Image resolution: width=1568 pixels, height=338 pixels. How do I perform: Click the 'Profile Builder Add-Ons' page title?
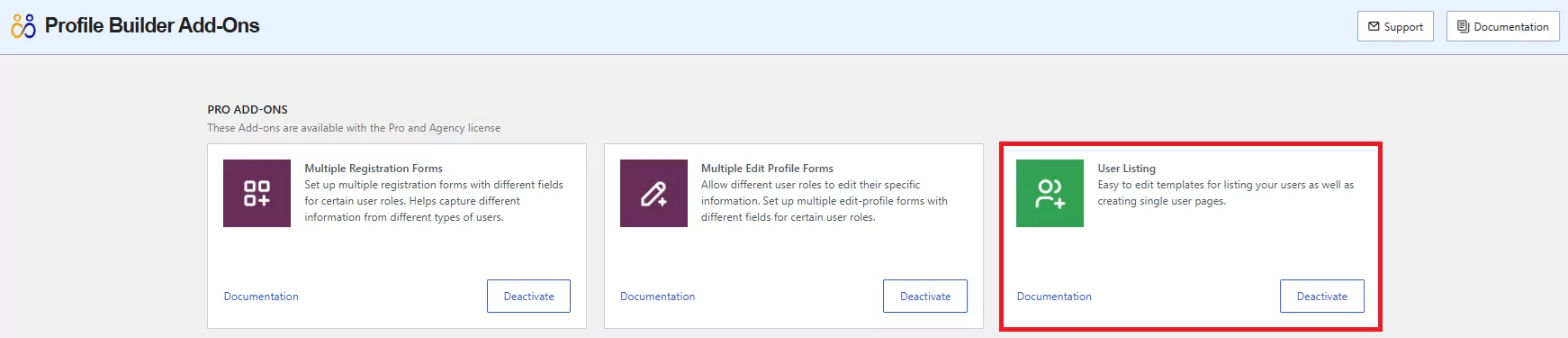click(152, 25)
